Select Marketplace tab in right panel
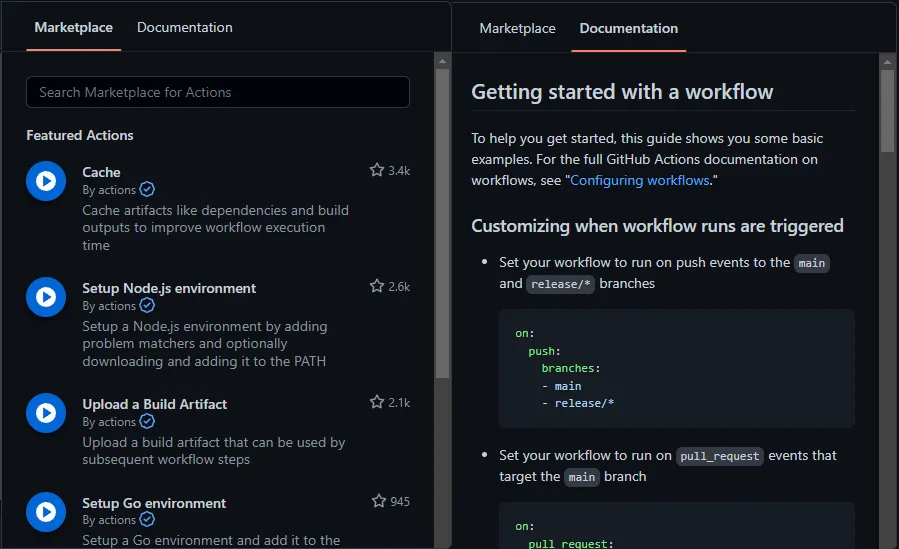Image resolution: width=899 pixels, height=549 pixels. [517, 29]
